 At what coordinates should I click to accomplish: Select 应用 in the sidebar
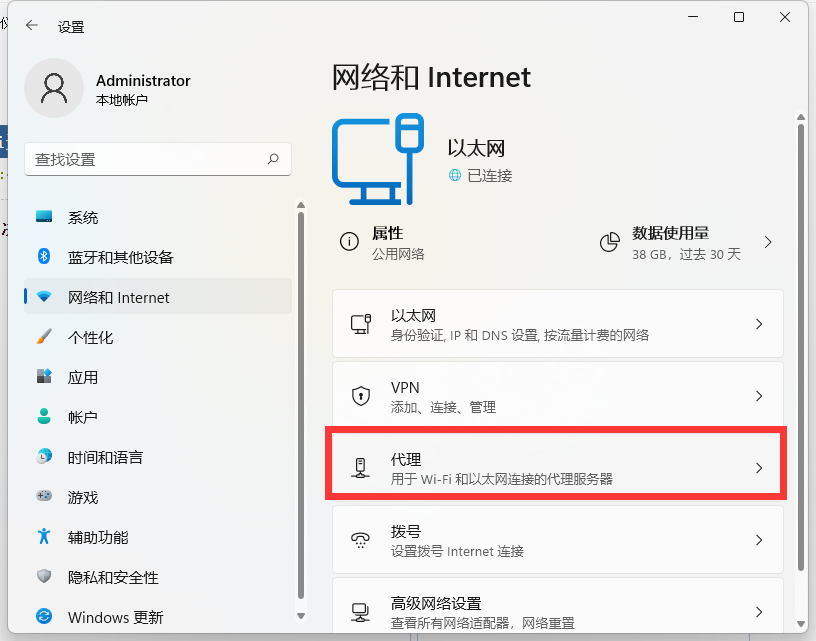click(x=158, y=377)
